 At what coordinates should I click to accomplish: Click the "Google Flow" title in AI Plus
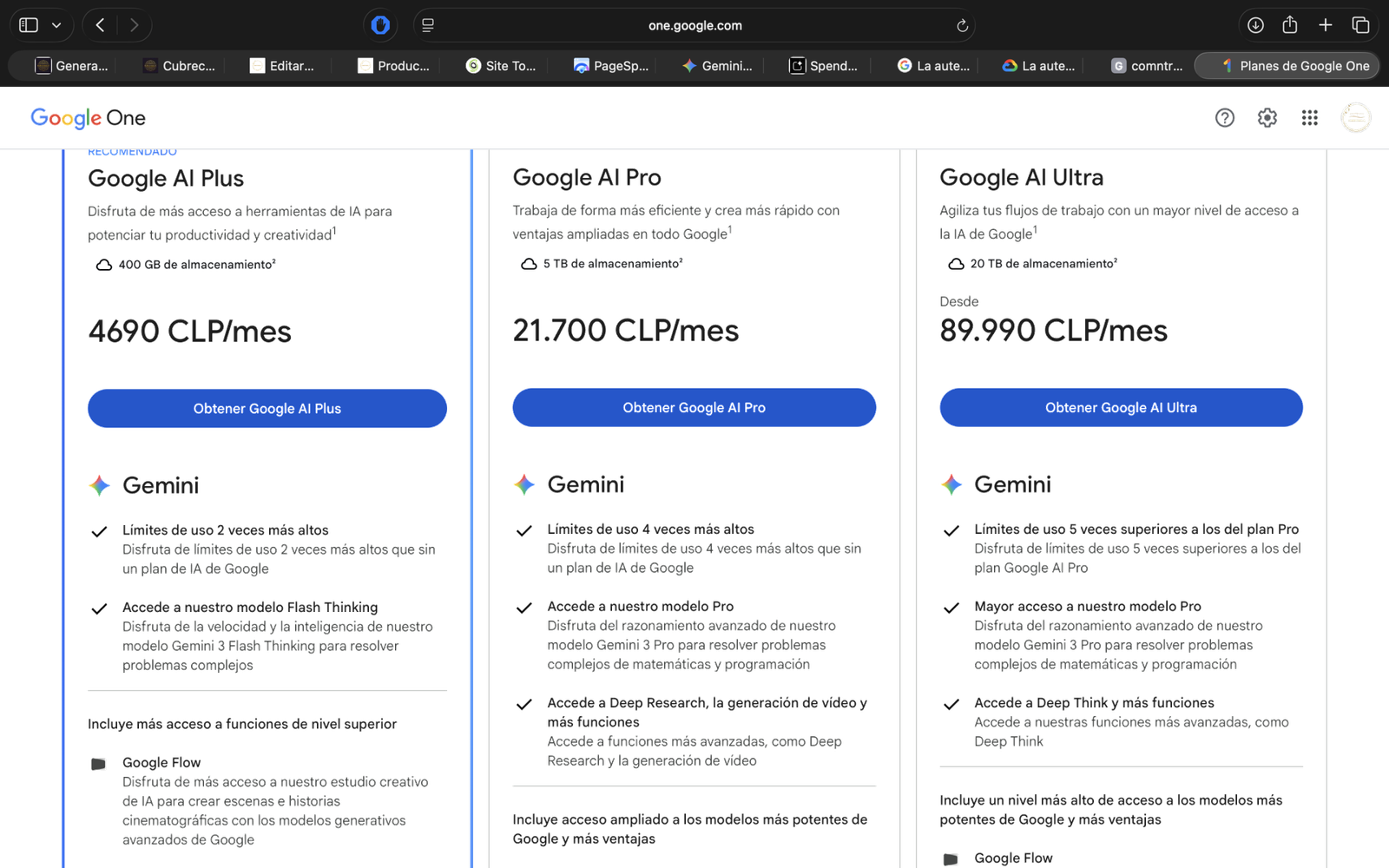pos(161,762)
